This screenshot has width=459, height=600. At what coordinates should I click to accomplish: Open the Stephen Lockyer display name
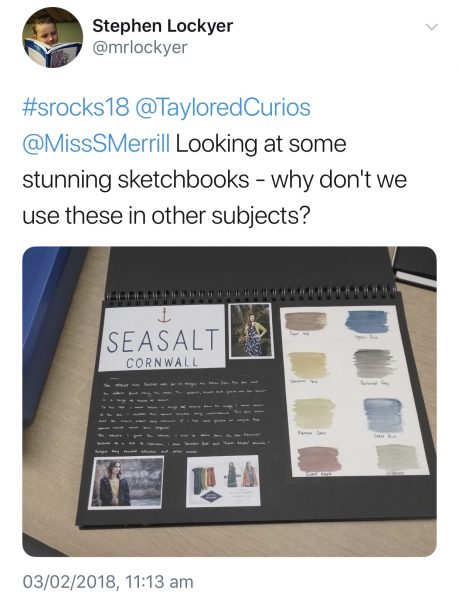coord(163,26)
